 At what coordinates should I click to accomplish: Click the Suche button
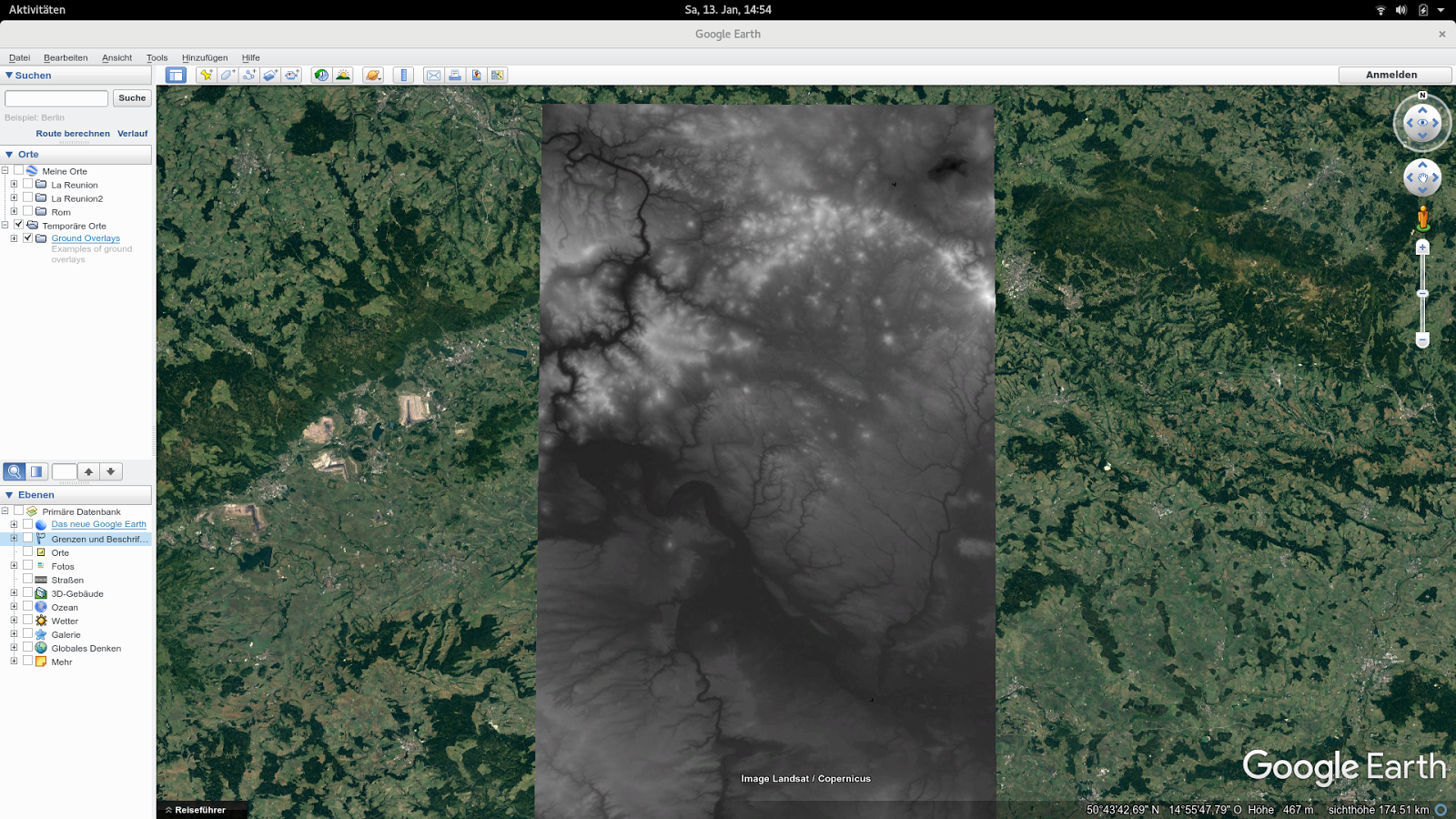132,98
